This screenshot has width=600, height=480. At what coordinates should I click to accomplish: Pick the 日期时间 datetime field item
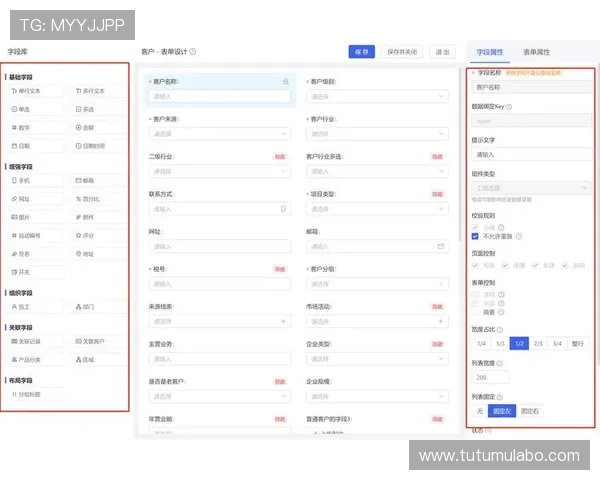click(x=100, y=146)
